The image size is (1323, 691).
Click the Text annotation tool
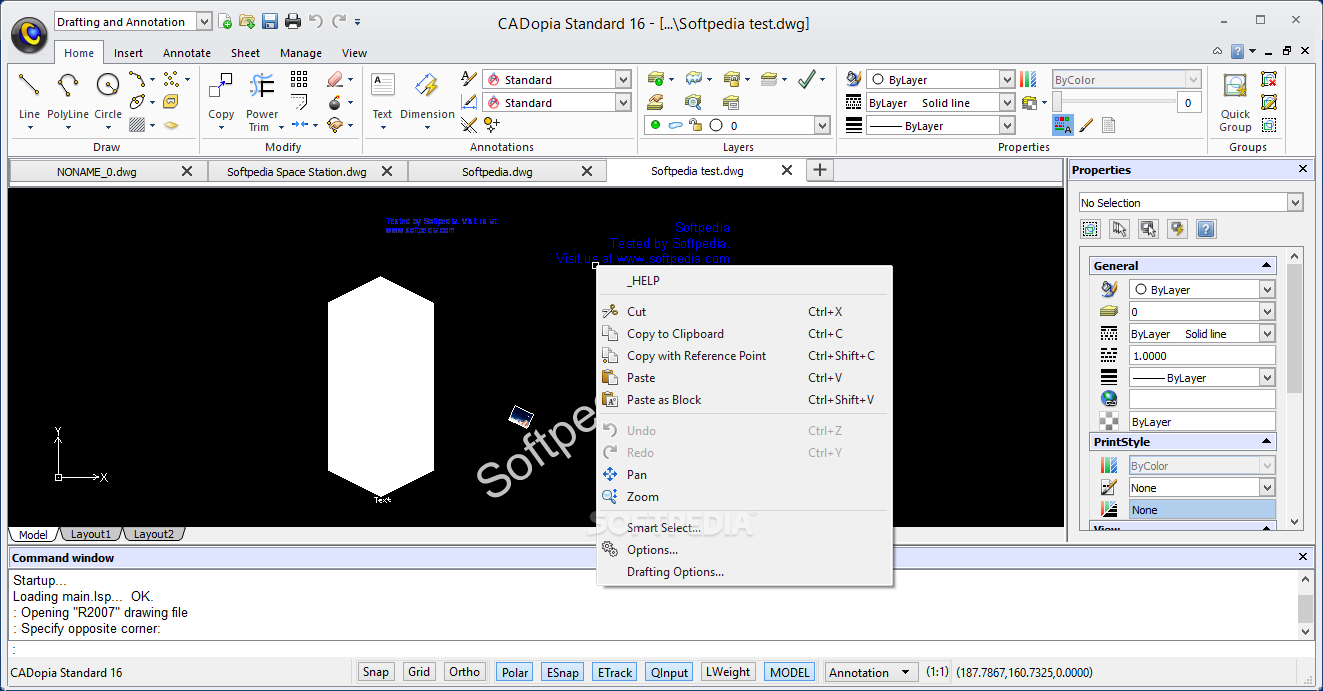[382, 96]
